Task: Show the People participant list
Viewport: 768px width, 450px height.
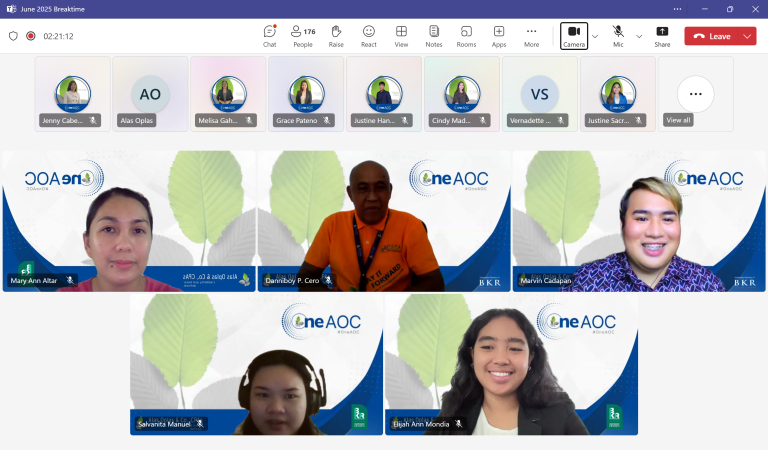Action: pyautogui.click(x=302, y=36)
